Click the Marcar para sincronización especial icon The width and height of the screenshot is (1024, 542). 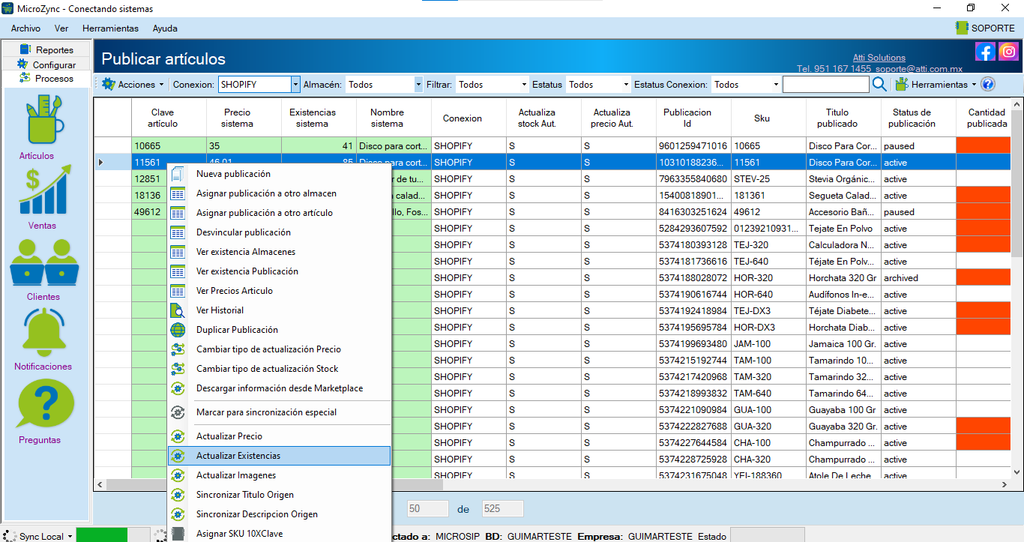178,412
